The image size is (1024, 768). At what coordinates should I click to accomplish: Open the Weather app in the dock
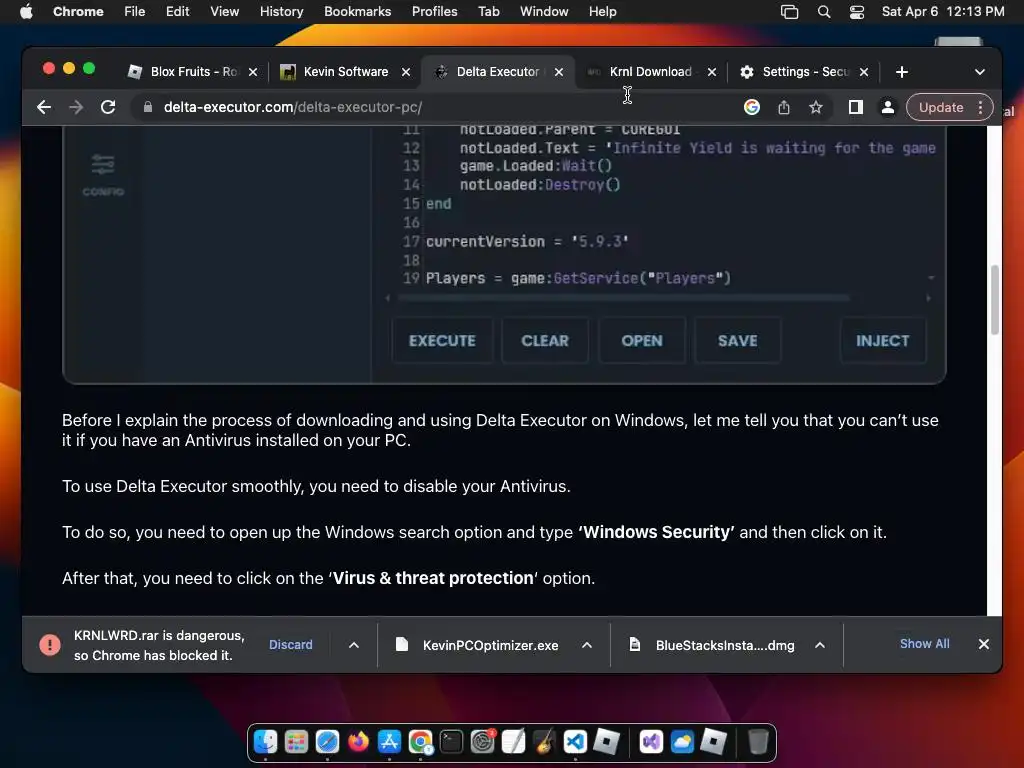[682, 742]
